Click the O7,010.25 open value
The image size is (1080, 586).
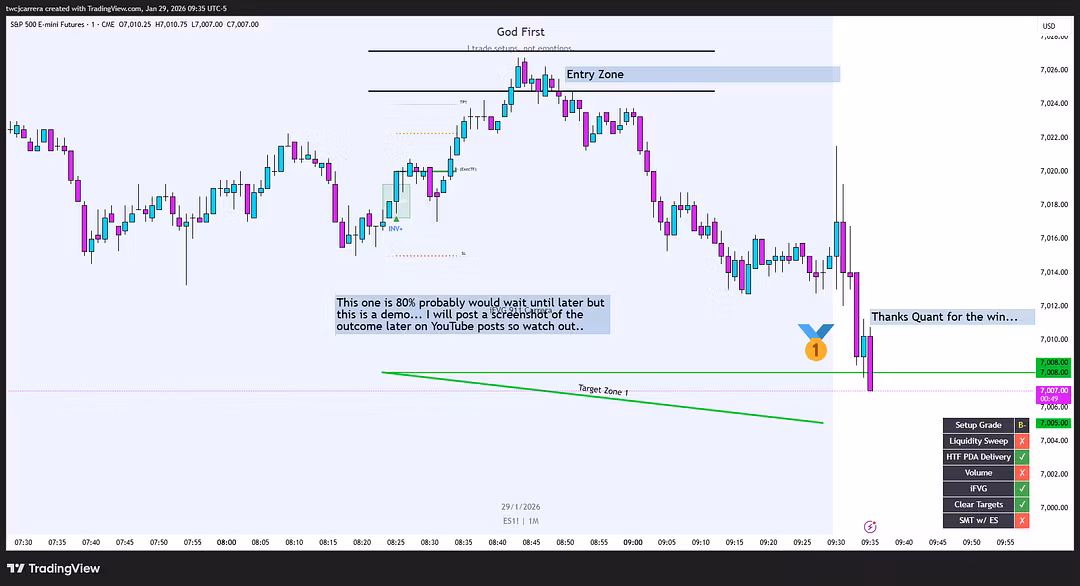pyautogui.click(x=135, y=24)
